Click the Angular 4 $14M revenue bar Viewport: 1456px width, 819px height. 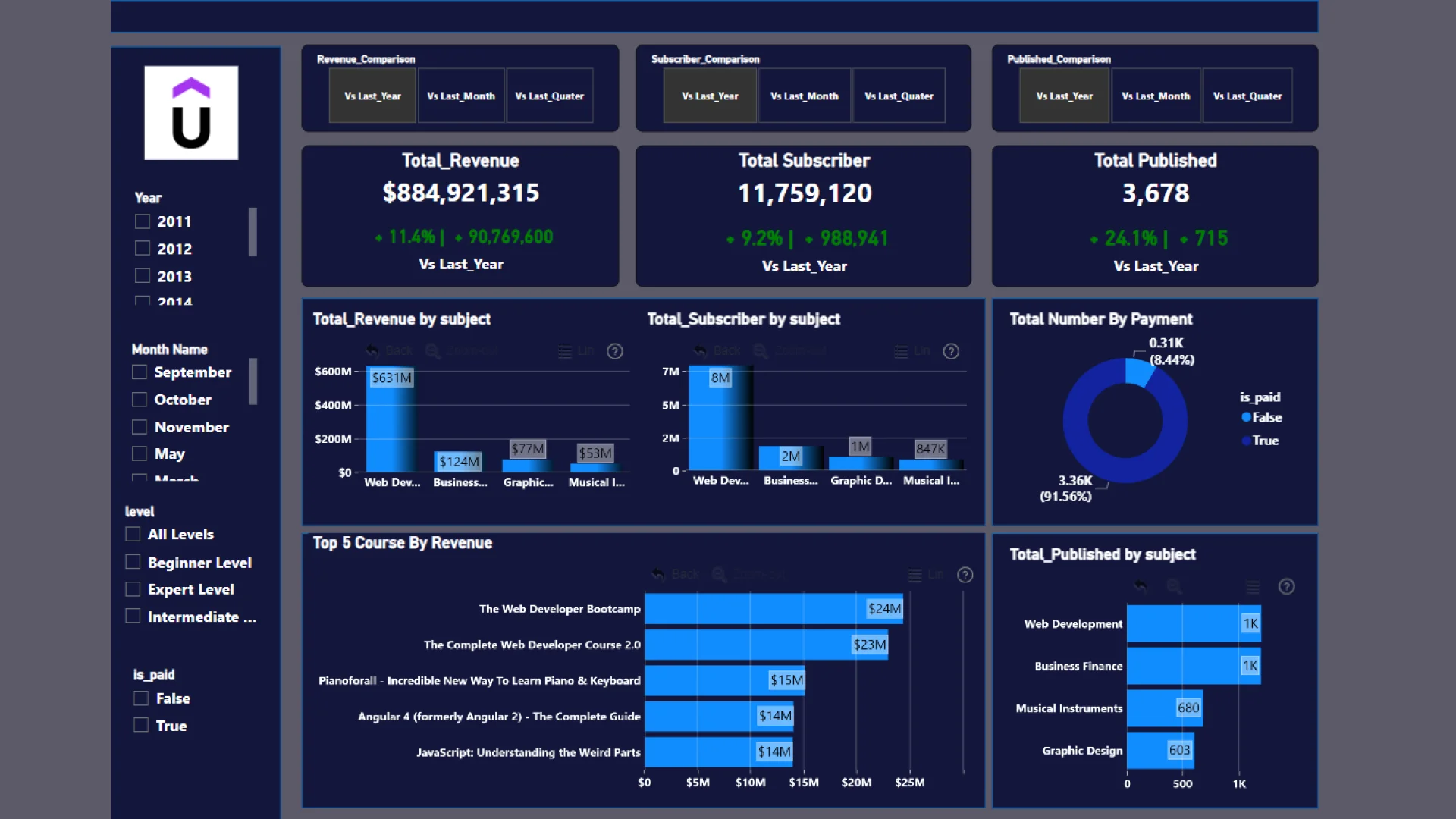(719, 716)
